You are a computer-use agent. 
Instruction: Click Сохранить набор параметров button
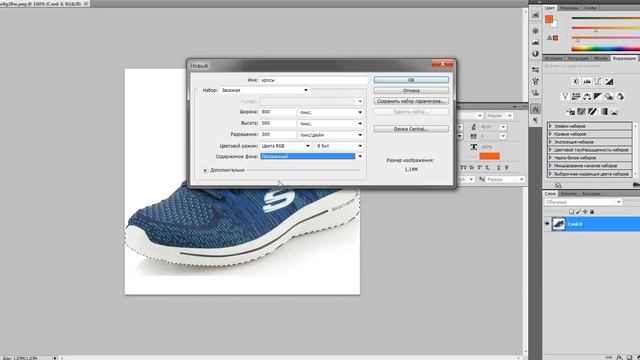pyautogui.click(x=411, y=101)
